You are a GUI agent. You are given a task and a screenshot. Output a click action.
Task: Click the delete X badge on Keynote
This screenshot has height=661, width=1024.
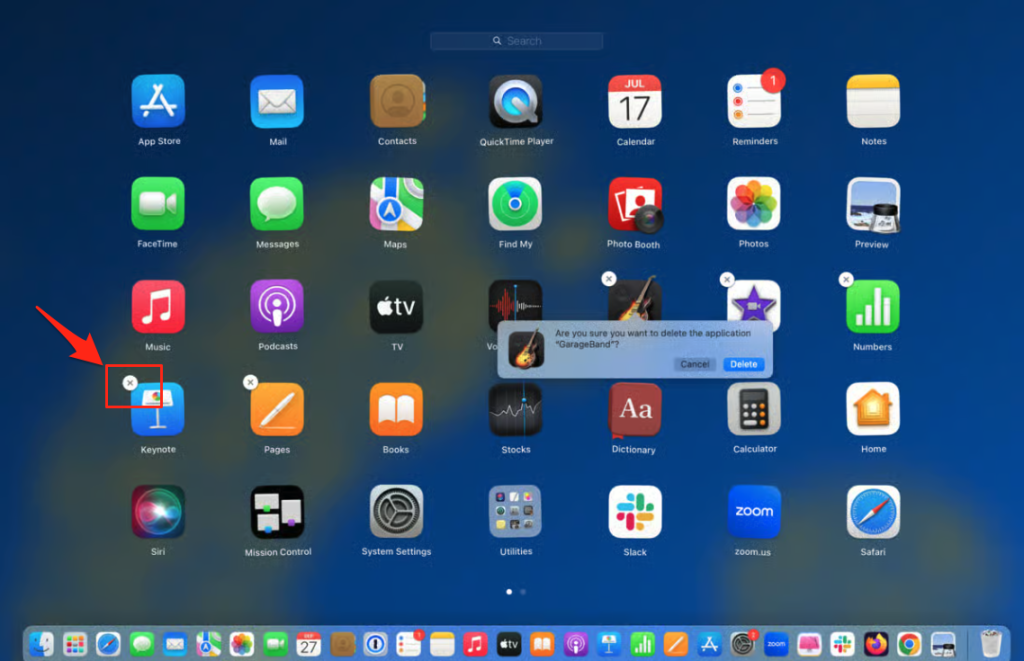pos(130,382)
